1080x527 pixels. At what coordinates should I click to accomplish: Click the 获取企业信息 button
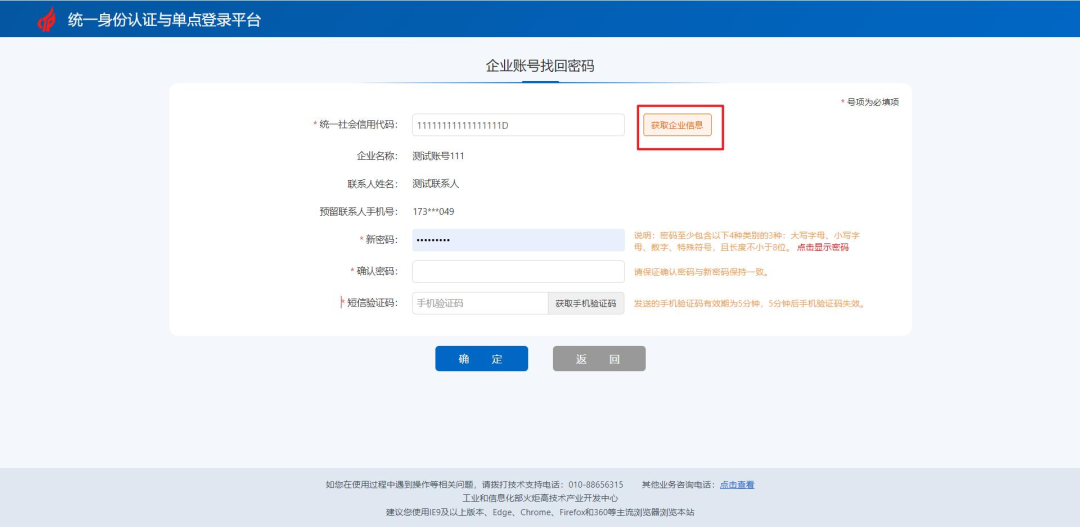tap(677, 125)
